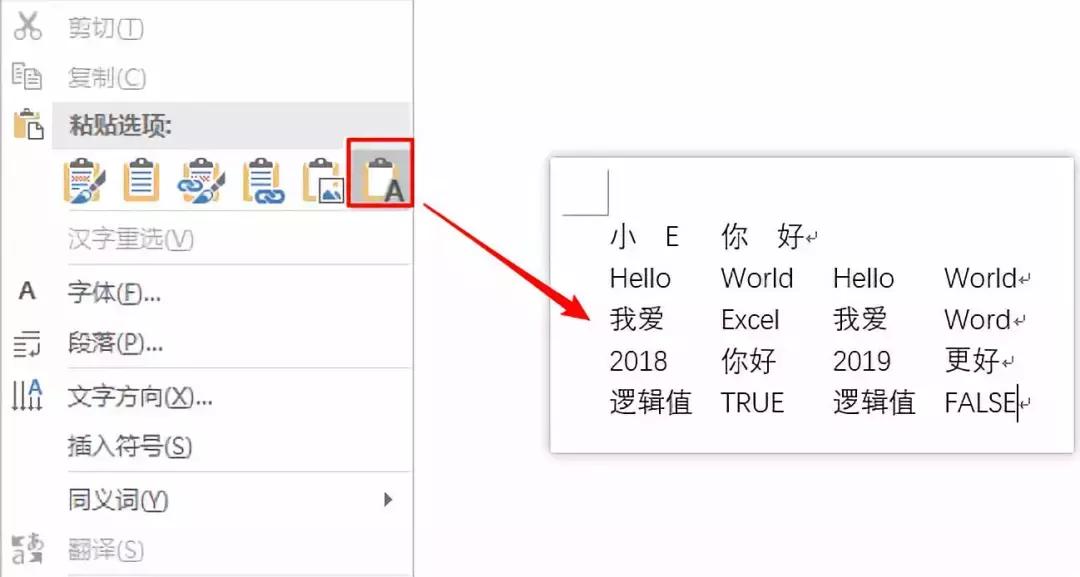This screenshot has height=577, width=1080.
Task: Click the translate icon beside 翻译
Action: pyautogui.click(x=27, y=548)
